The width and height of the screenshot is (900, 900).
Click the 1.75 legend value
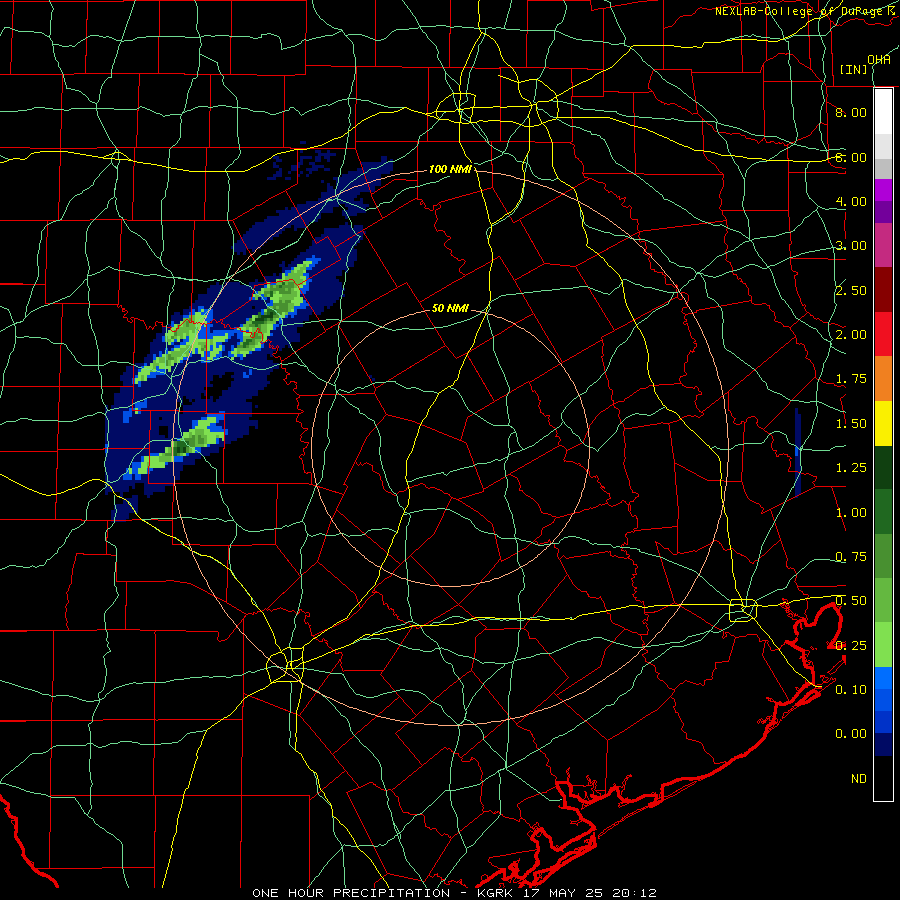coord(851,379)
